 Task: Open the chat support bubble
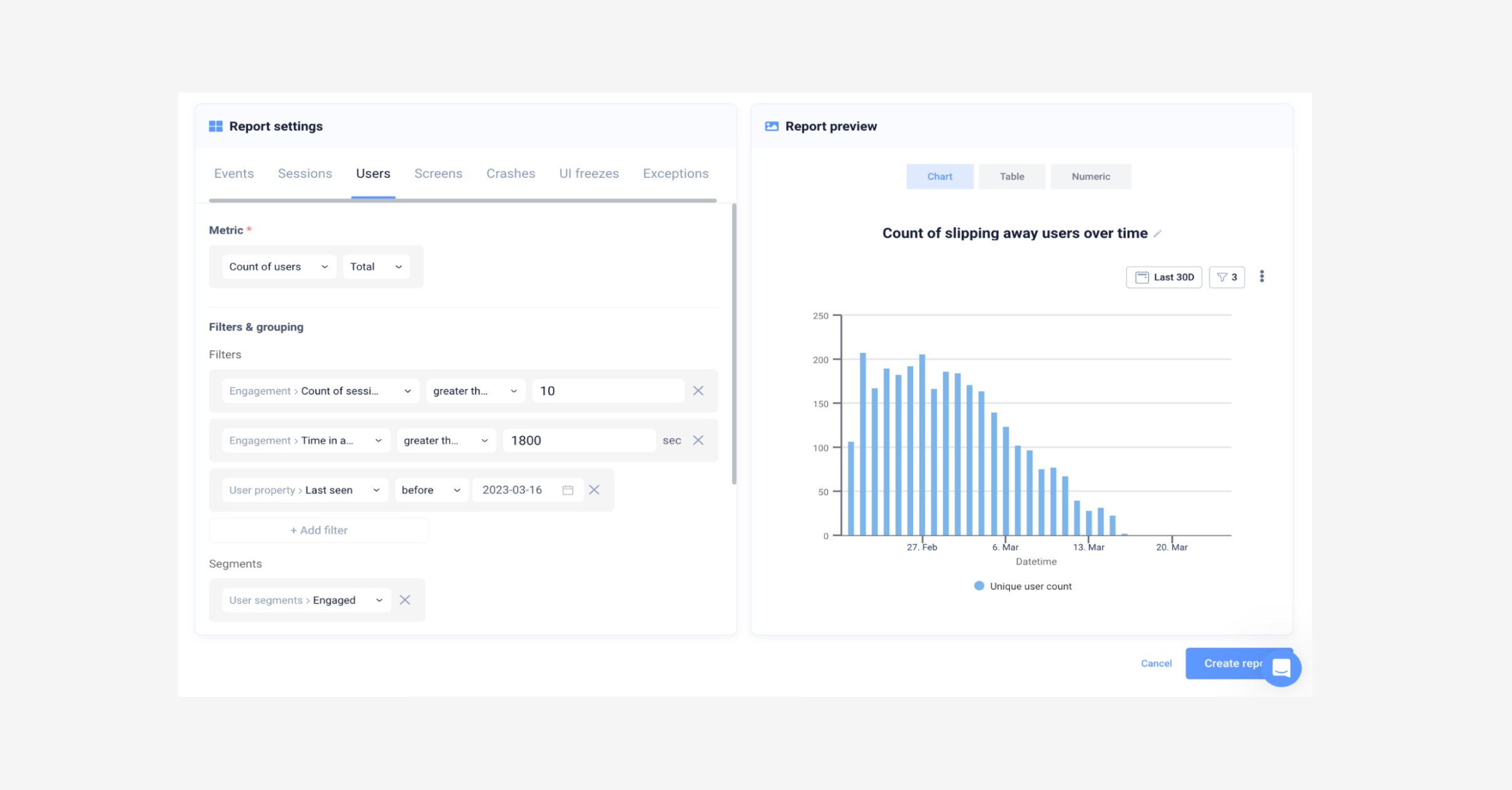coord(1280,668)
